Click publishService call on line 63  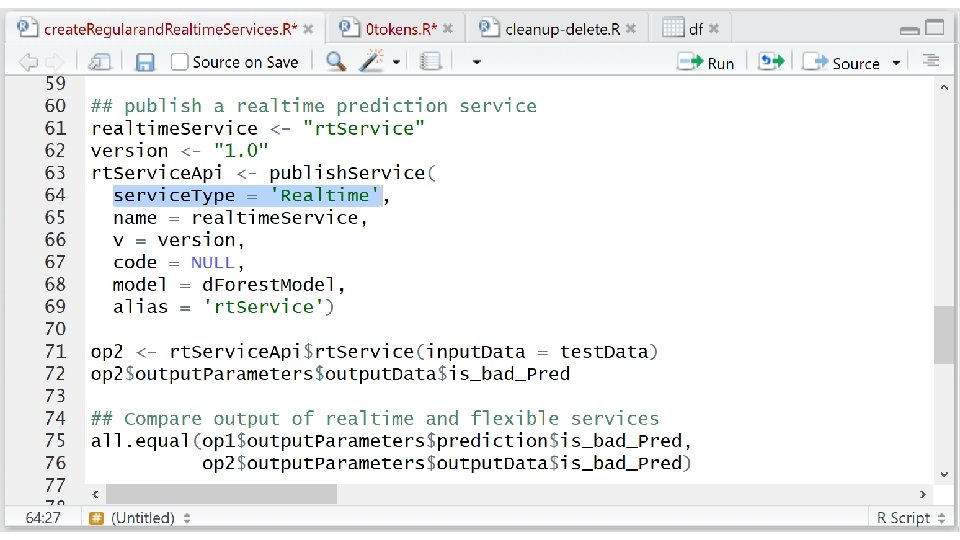[347, 173]
